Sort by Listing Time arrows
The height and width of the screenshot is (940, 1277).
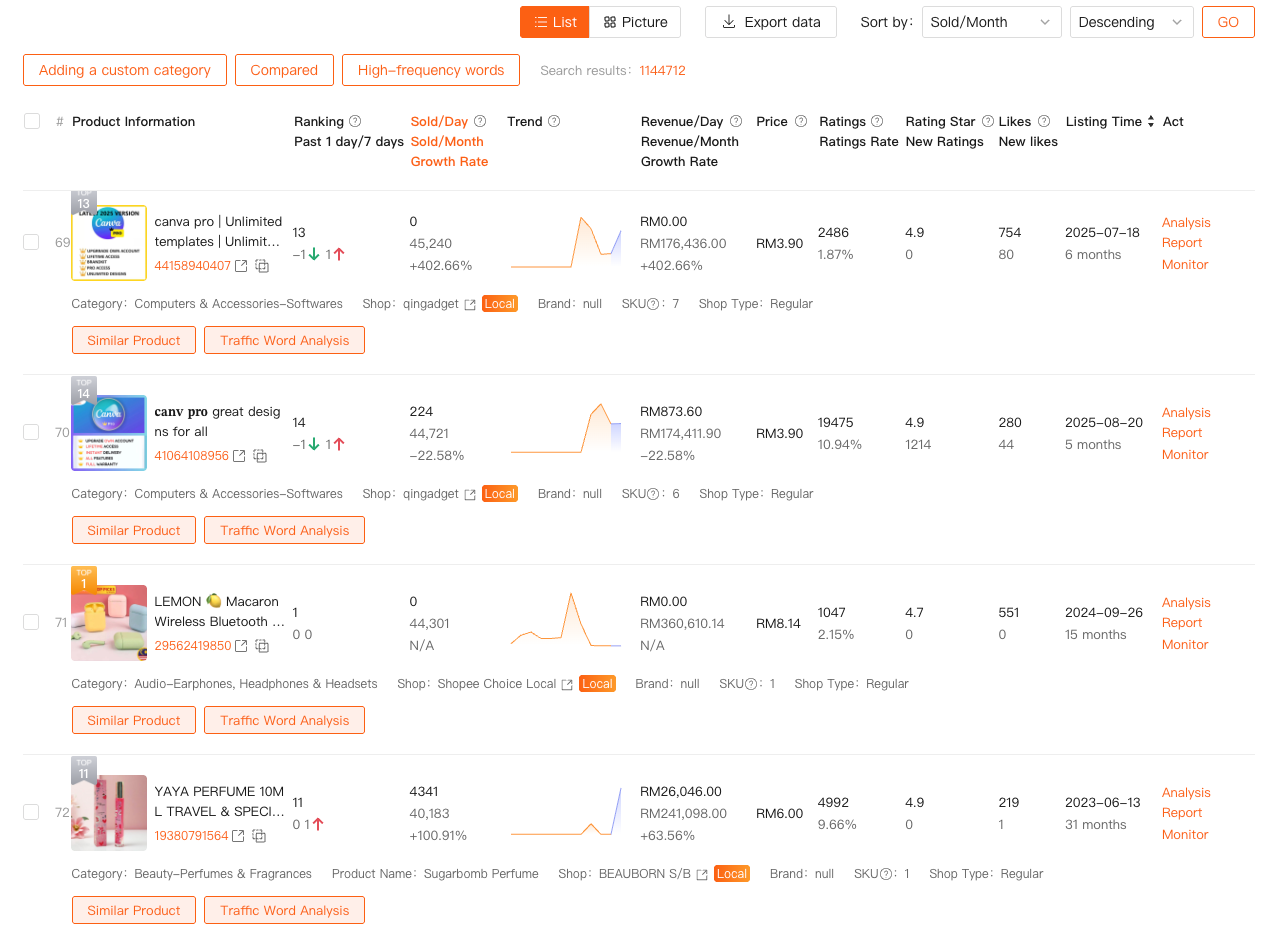[x=1151, y=121]
